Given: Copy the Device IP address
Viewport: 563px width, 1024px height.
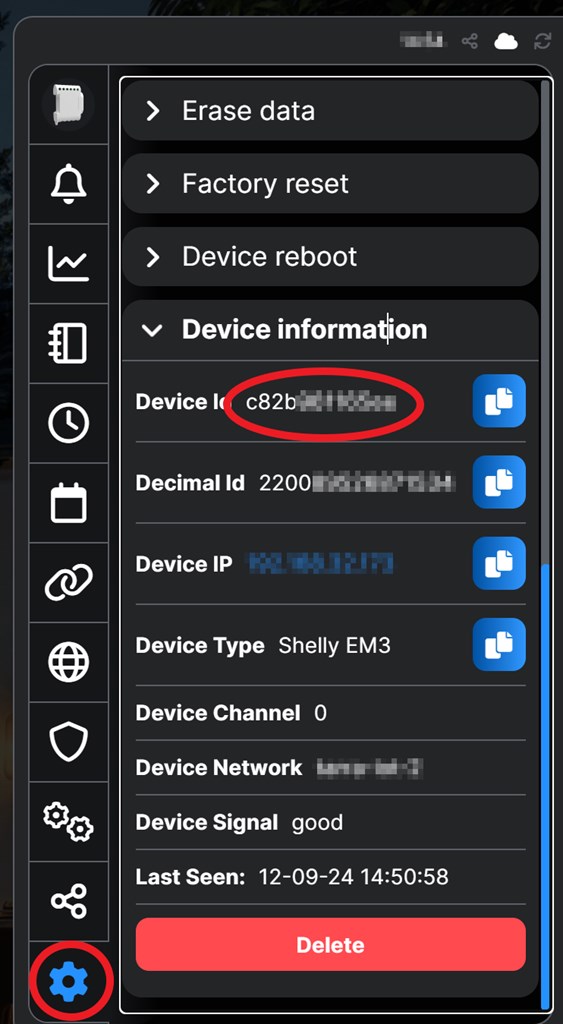Looking at the screenshot, I should 499,564.
